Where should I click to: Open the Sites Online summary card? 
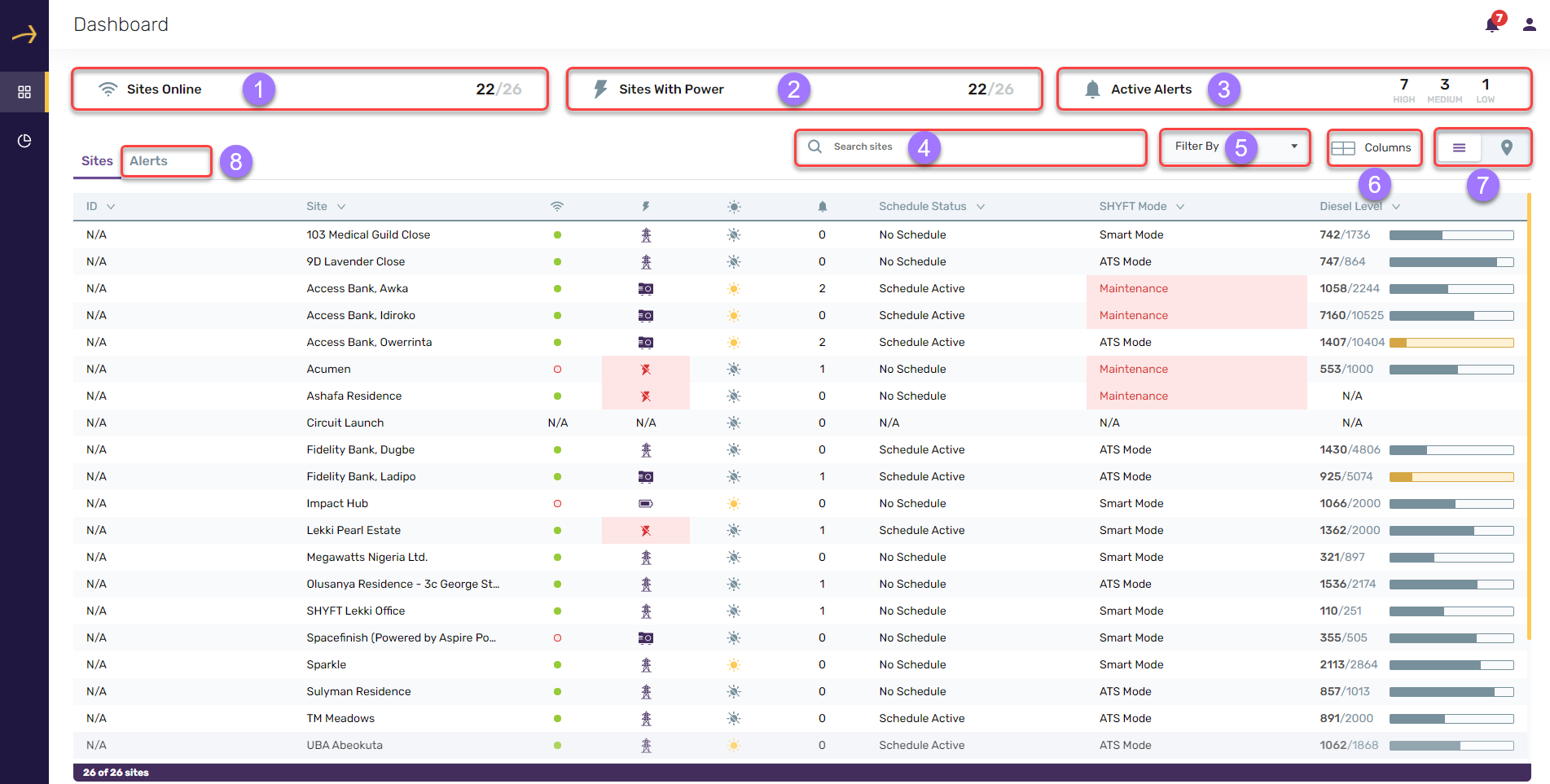[310, 90]
